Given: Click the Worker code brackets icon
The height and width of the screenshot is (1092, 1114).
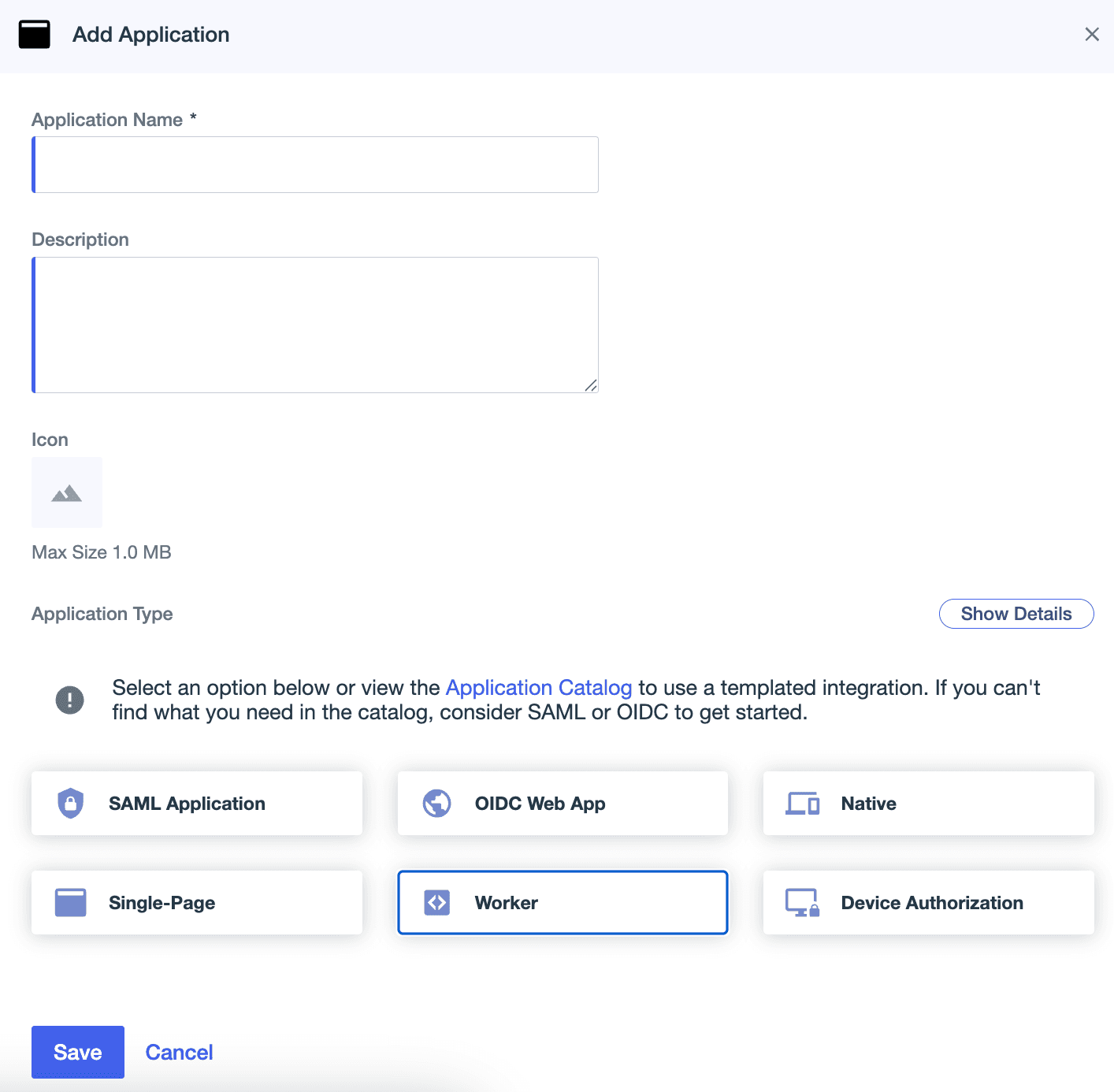Looking at the screenshot, I should (x=436, y=902).
